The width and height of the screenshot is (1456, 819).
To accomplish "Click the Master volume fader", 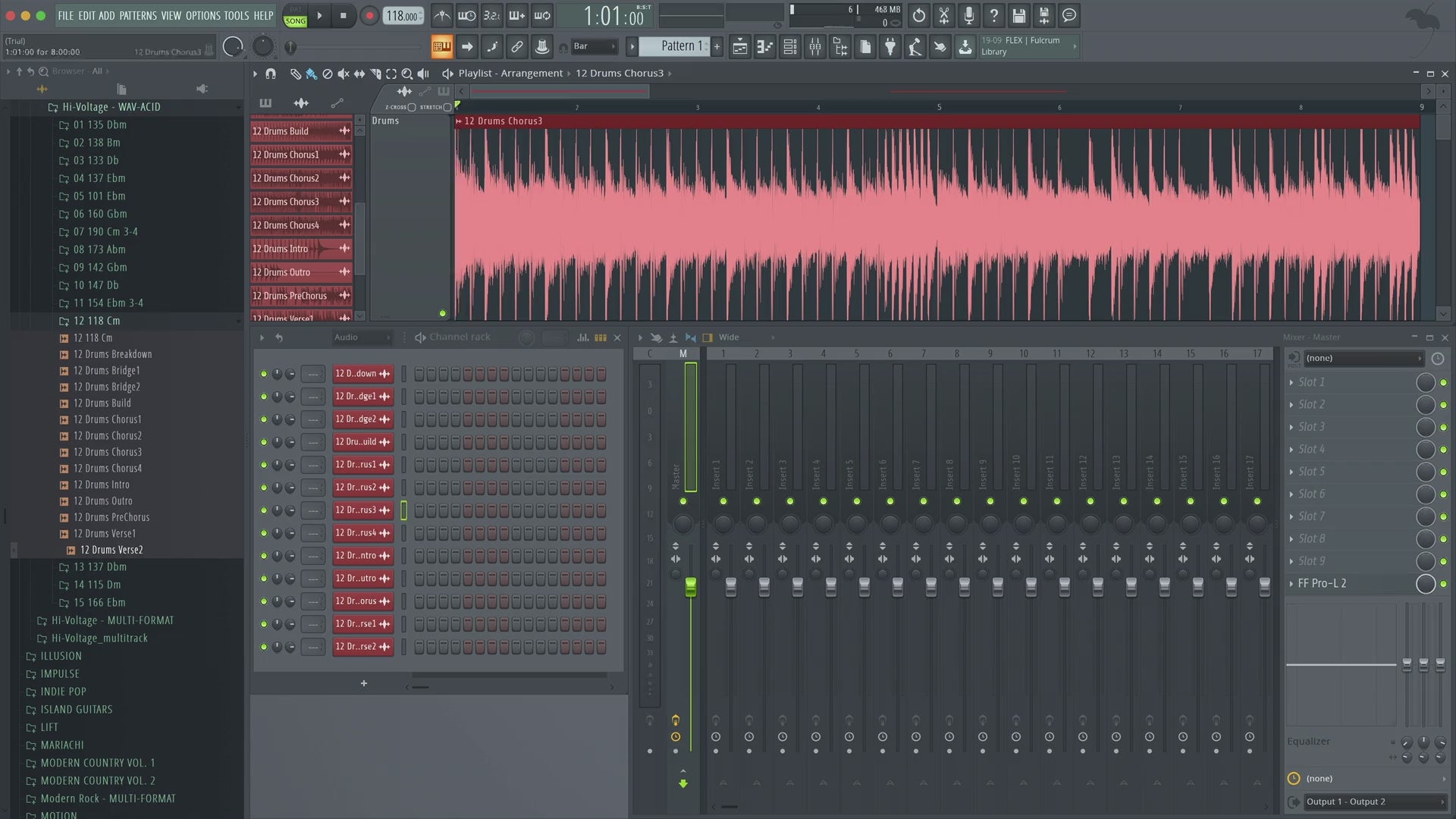I will click(x=691, y=588).
